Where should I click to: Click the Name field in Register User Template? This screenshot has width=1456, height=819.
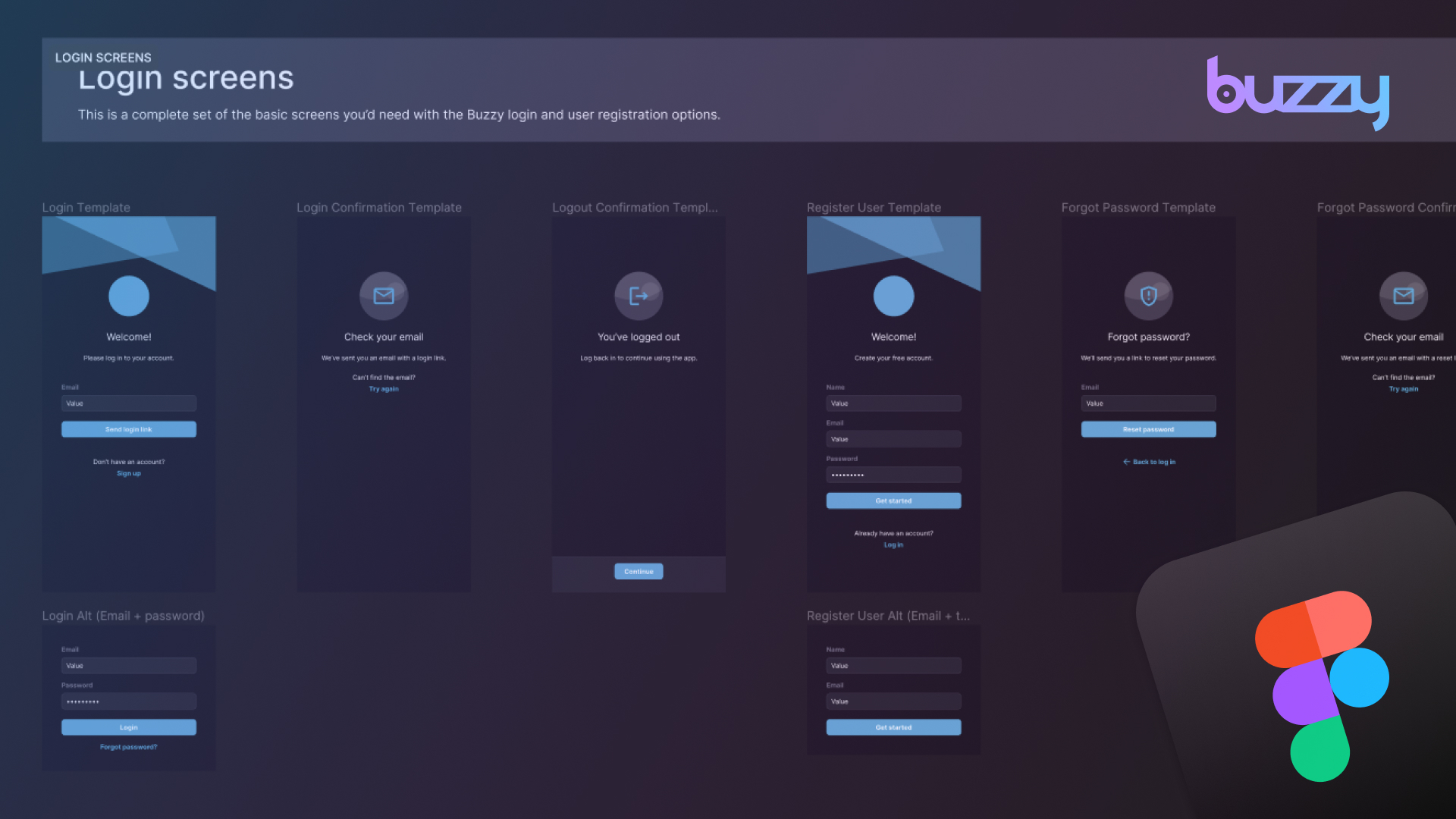893,403
